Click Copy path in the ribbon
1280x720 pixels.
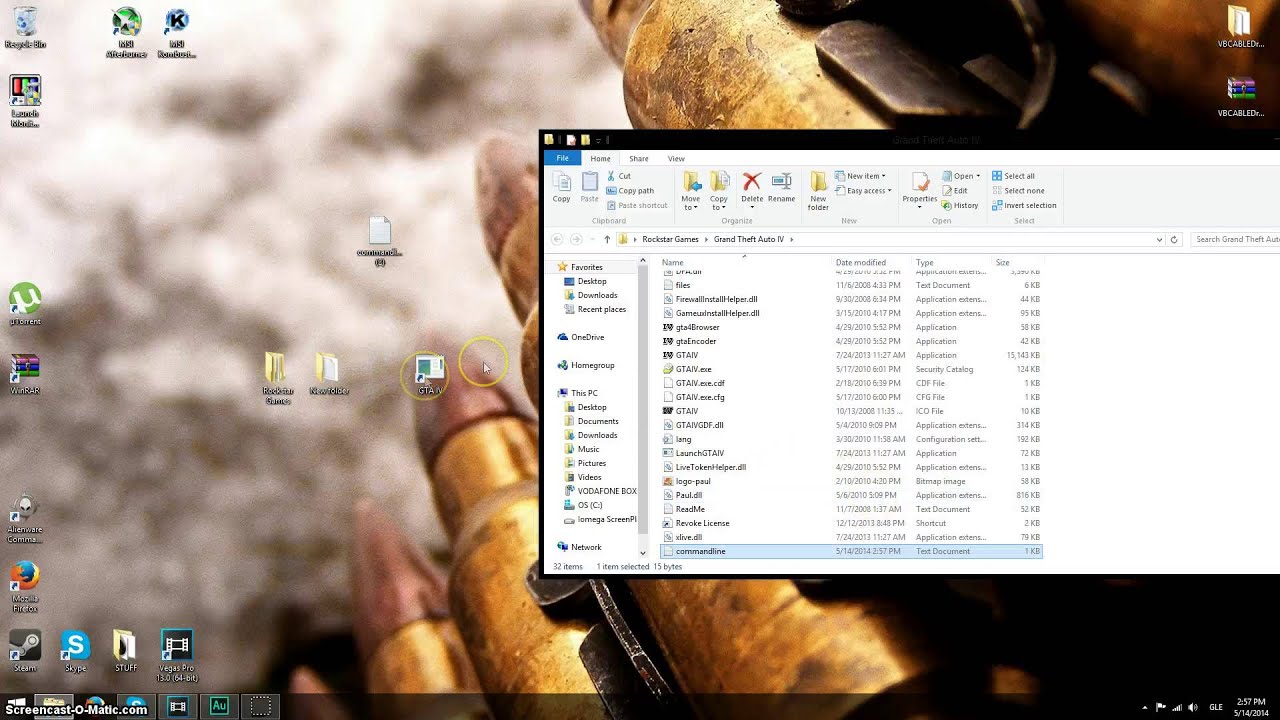click(630, 190)
